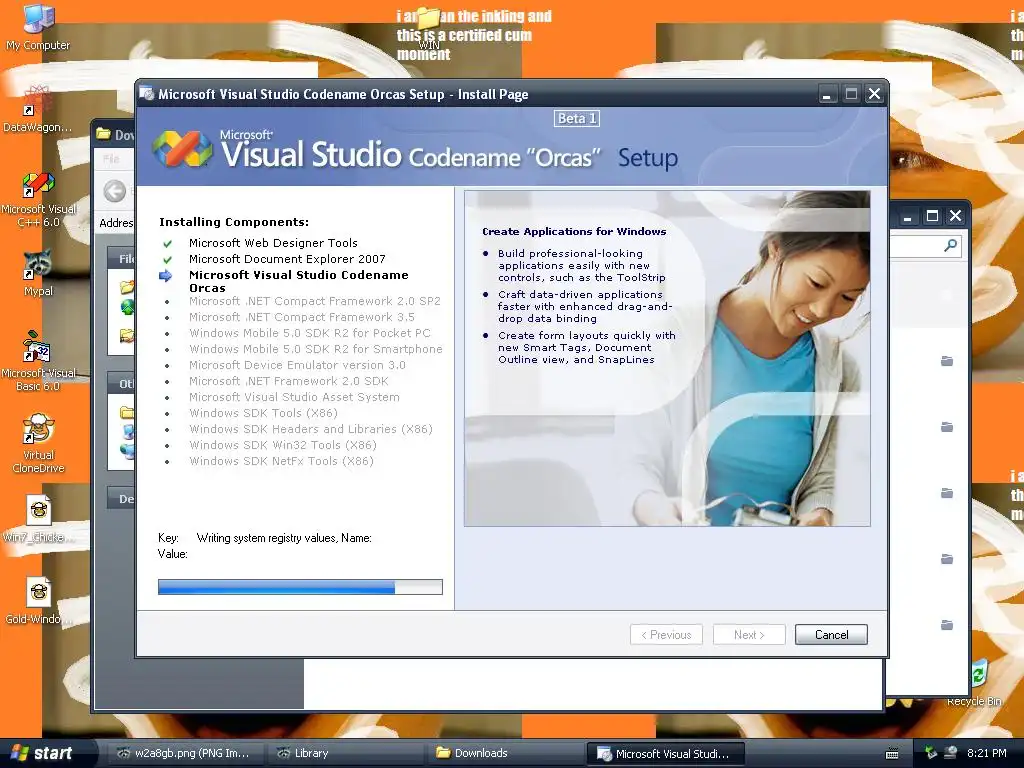The height and width of the screenshot is (768, 1024).
Task: Click the search magnifier in Library window
Action: point(950,246)
